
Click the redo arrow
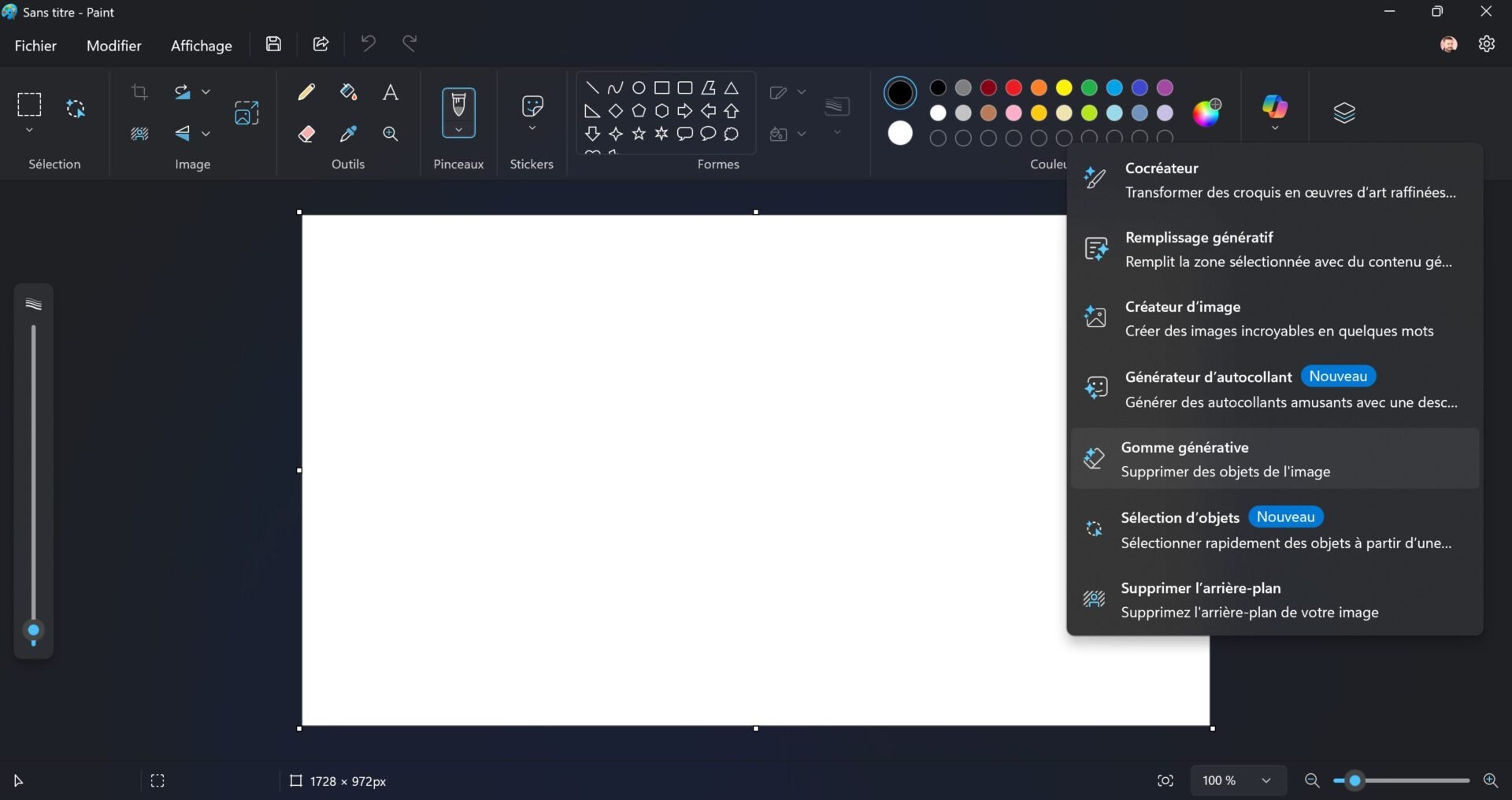pyautogui.click(x=409, y=43)
